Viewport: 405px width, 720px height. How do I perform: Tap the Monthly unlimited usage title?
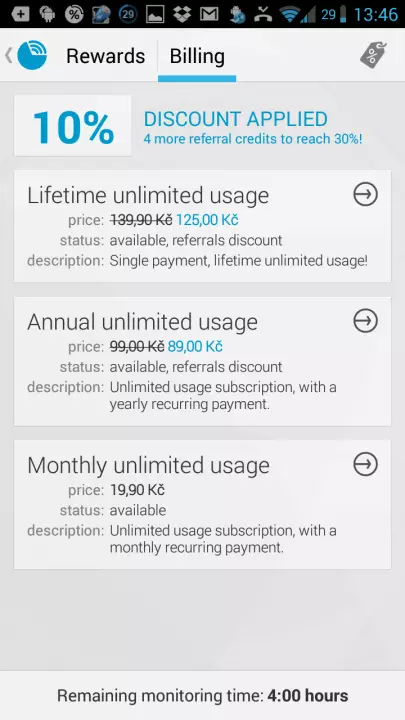point(148,465)
